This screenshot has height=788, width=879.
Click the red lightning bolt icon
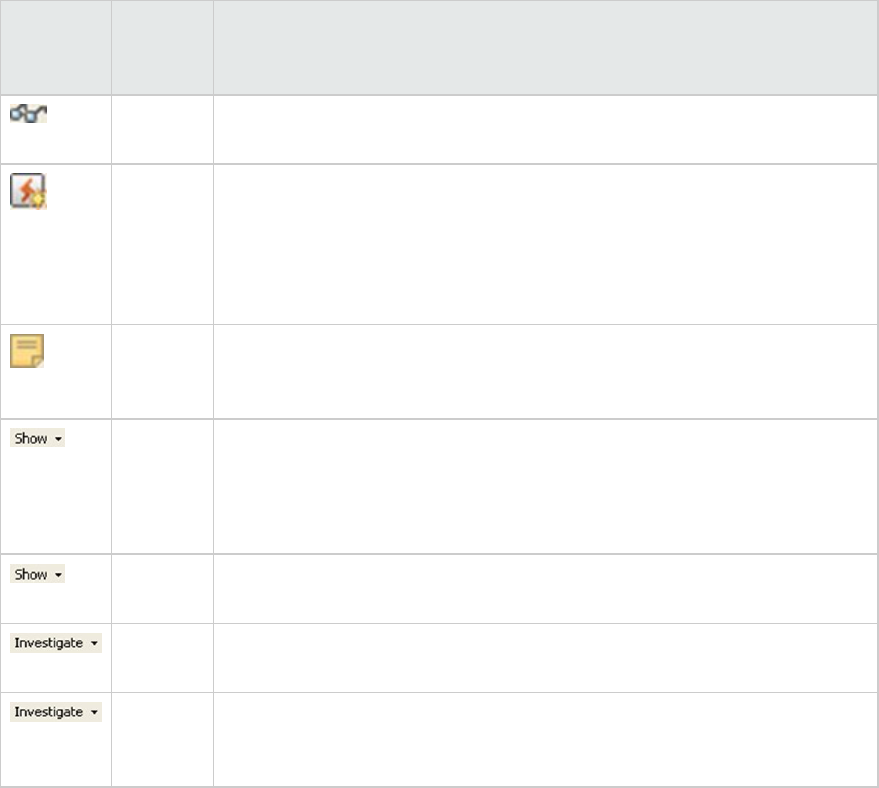[x=28, y=191]
